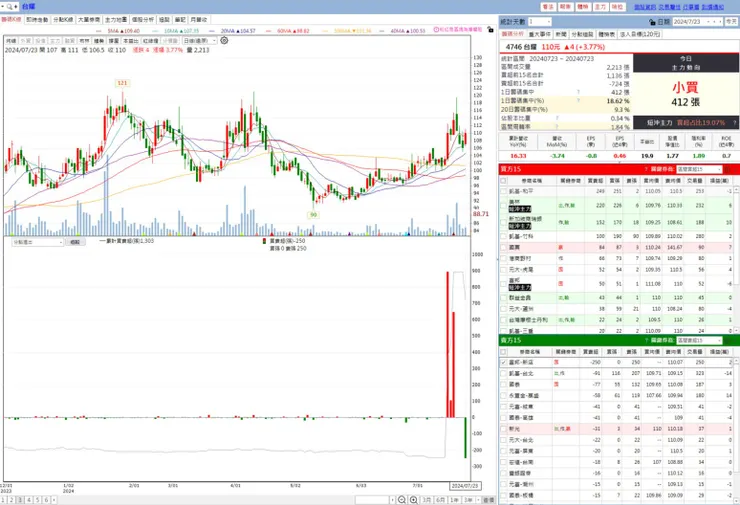Toggle 均線 overlay button
740x505 pixels.
(11, 41)
